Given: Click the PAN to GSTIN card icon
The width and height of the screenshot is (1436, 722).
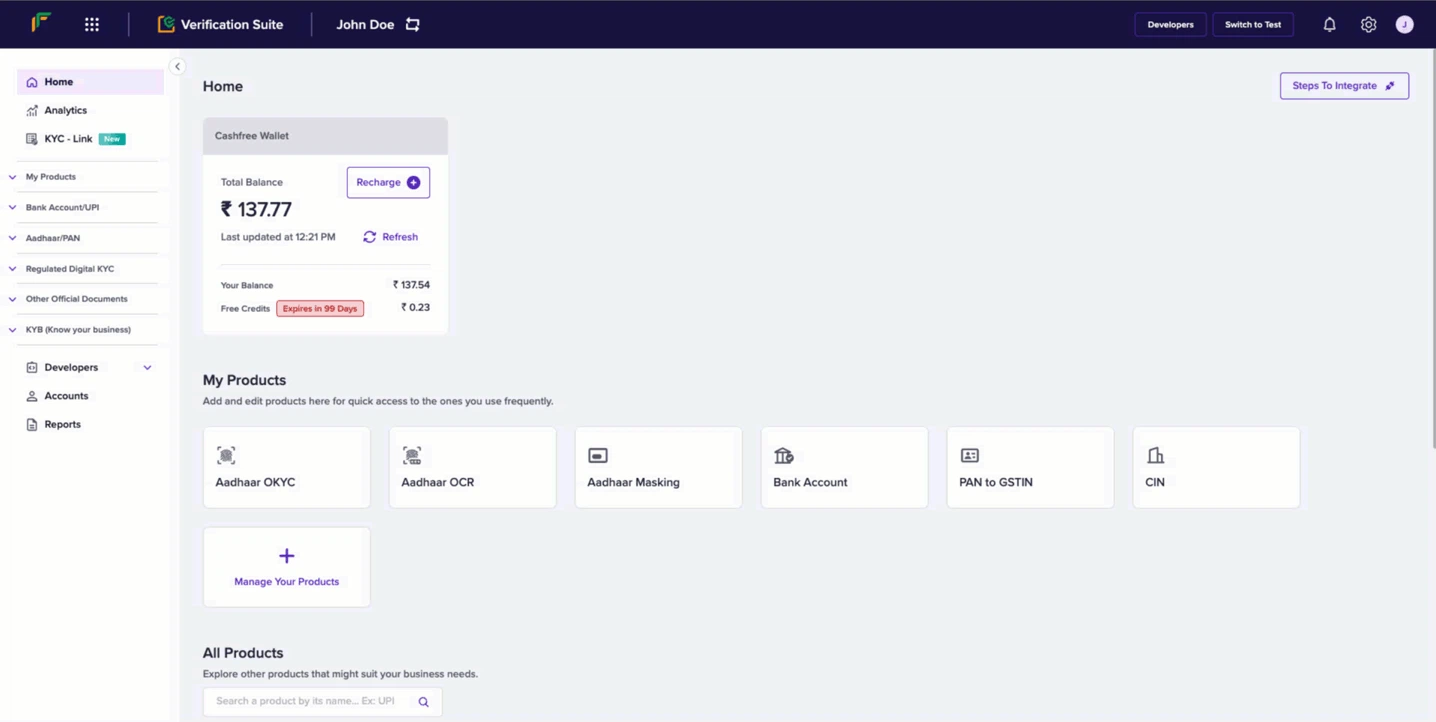Looking at the screenshot, I should tap(970, 455).
